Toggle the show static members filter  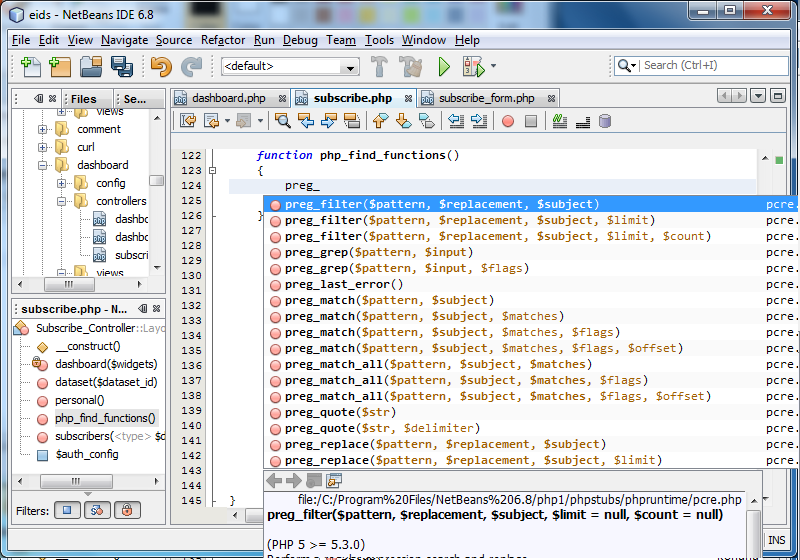97,510
